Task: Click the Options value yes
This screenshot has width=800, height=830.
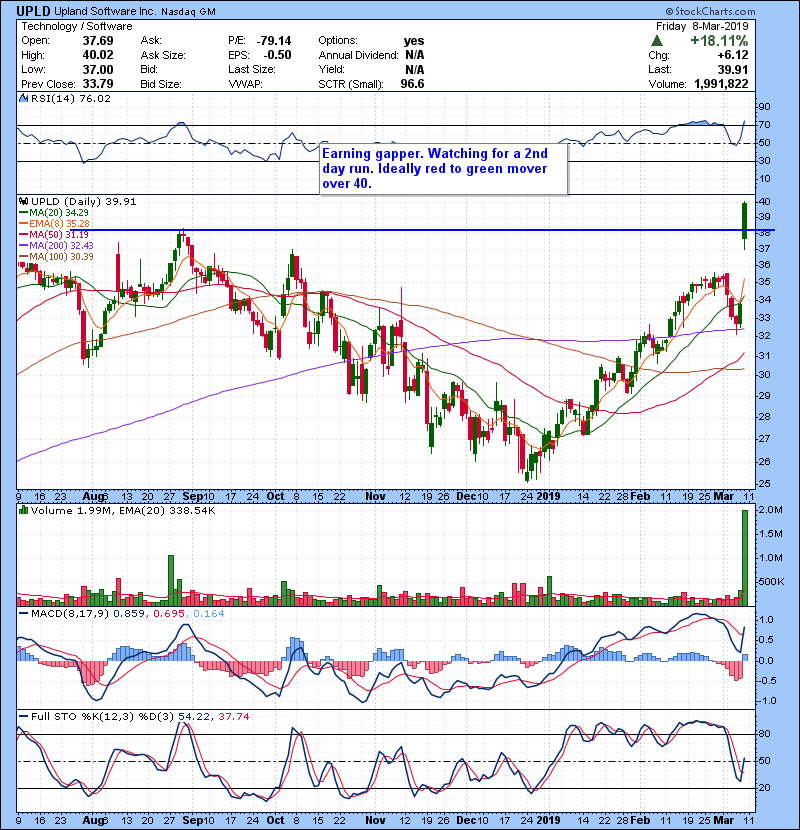Action: coord(414,41)
